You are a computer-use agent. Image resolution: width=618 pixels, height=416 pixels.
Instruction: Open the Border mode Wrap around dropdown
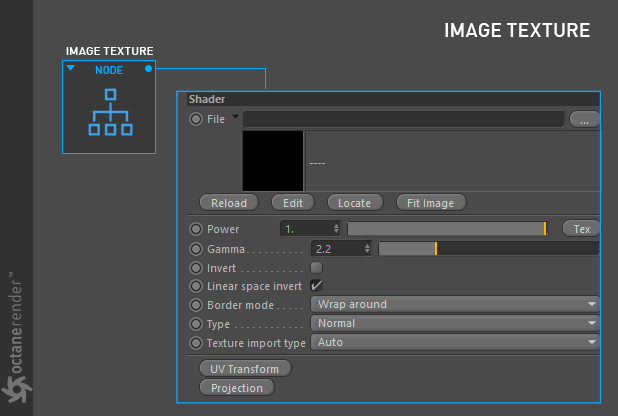(x=455, y=304)
